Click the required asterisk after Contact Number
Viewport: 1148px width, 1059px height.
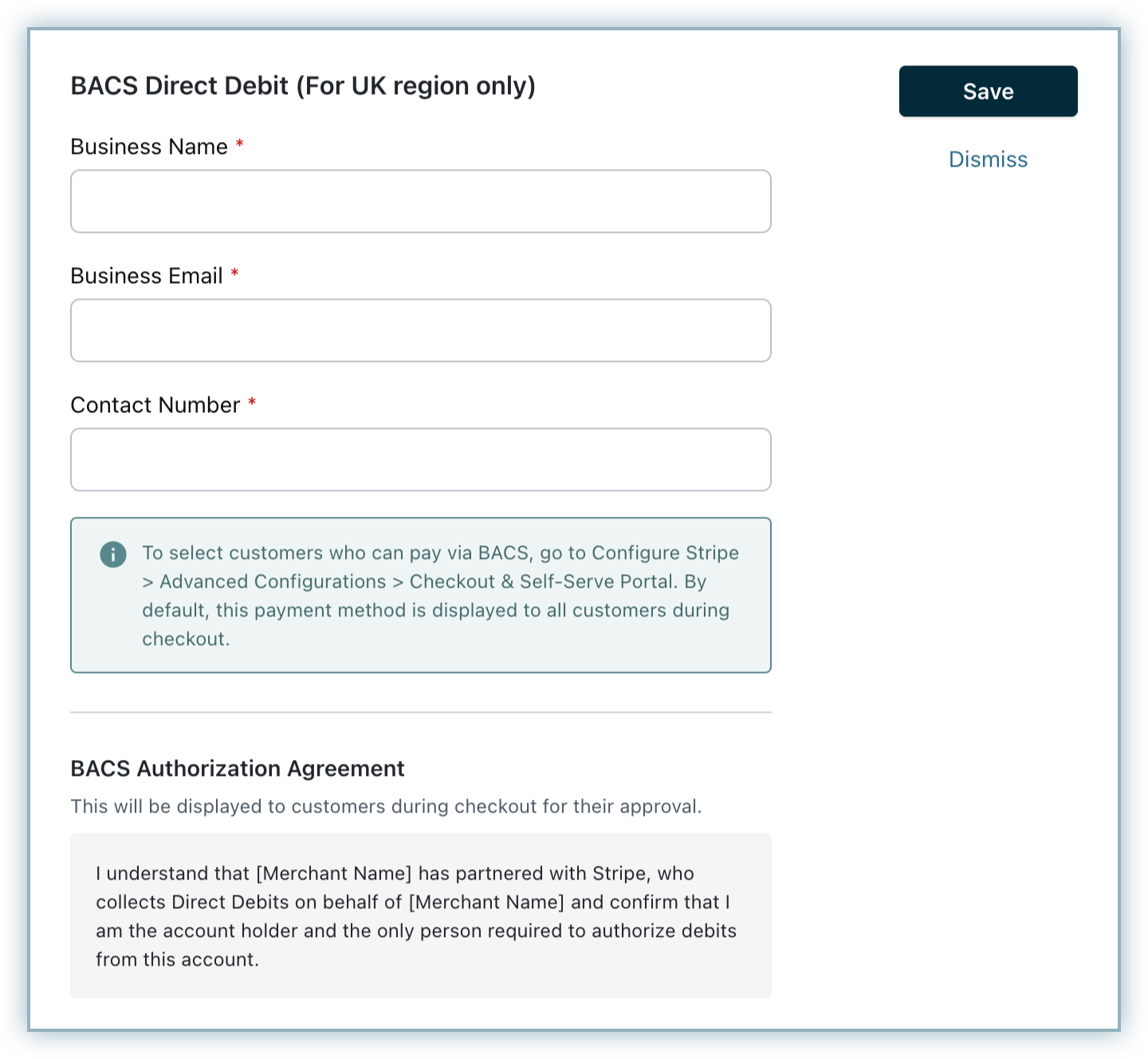252,404
